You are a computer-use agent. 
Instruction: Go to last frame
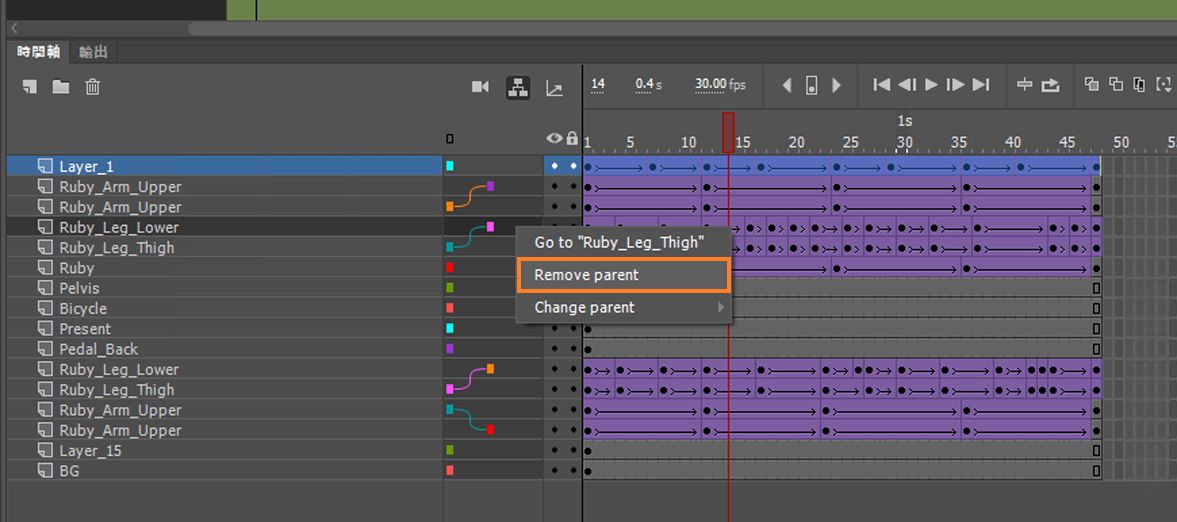[981, 85]
